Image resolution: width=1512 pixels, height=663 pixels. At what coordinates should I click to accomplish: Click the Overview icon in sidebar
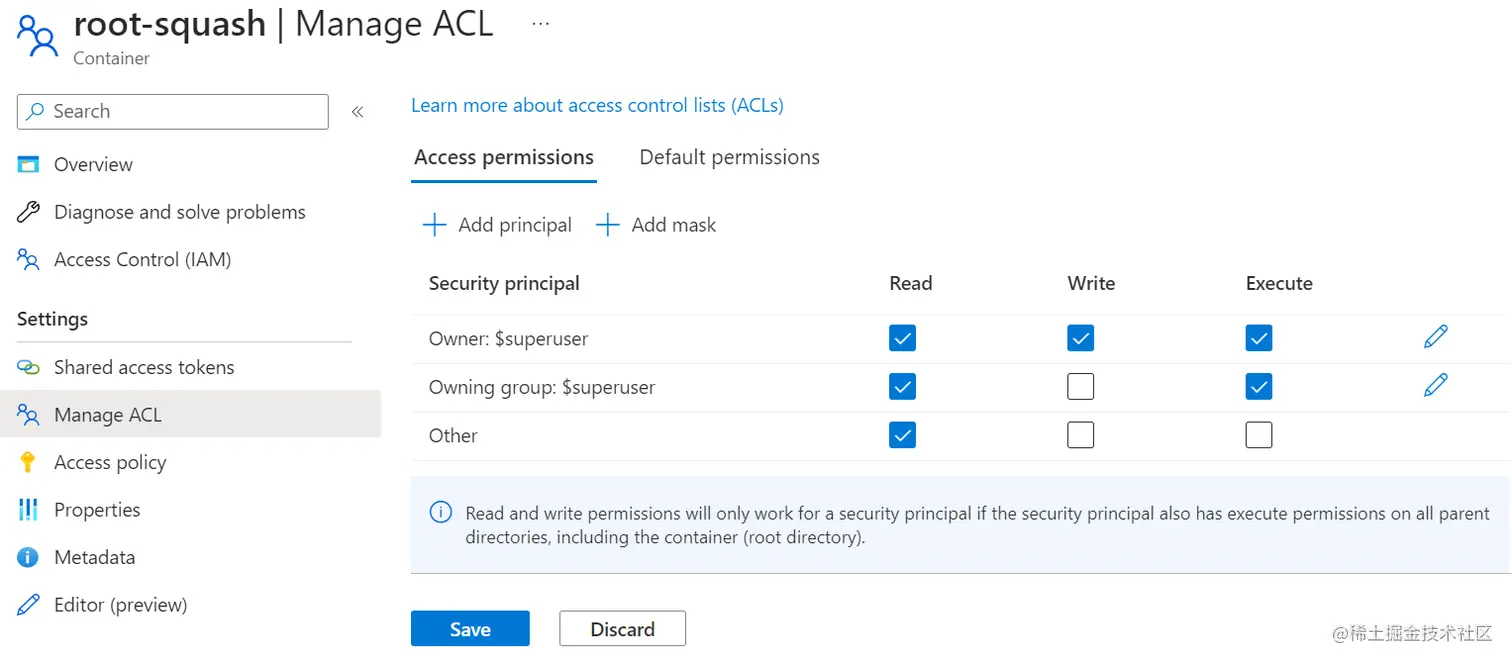click(x=28, y=164)
